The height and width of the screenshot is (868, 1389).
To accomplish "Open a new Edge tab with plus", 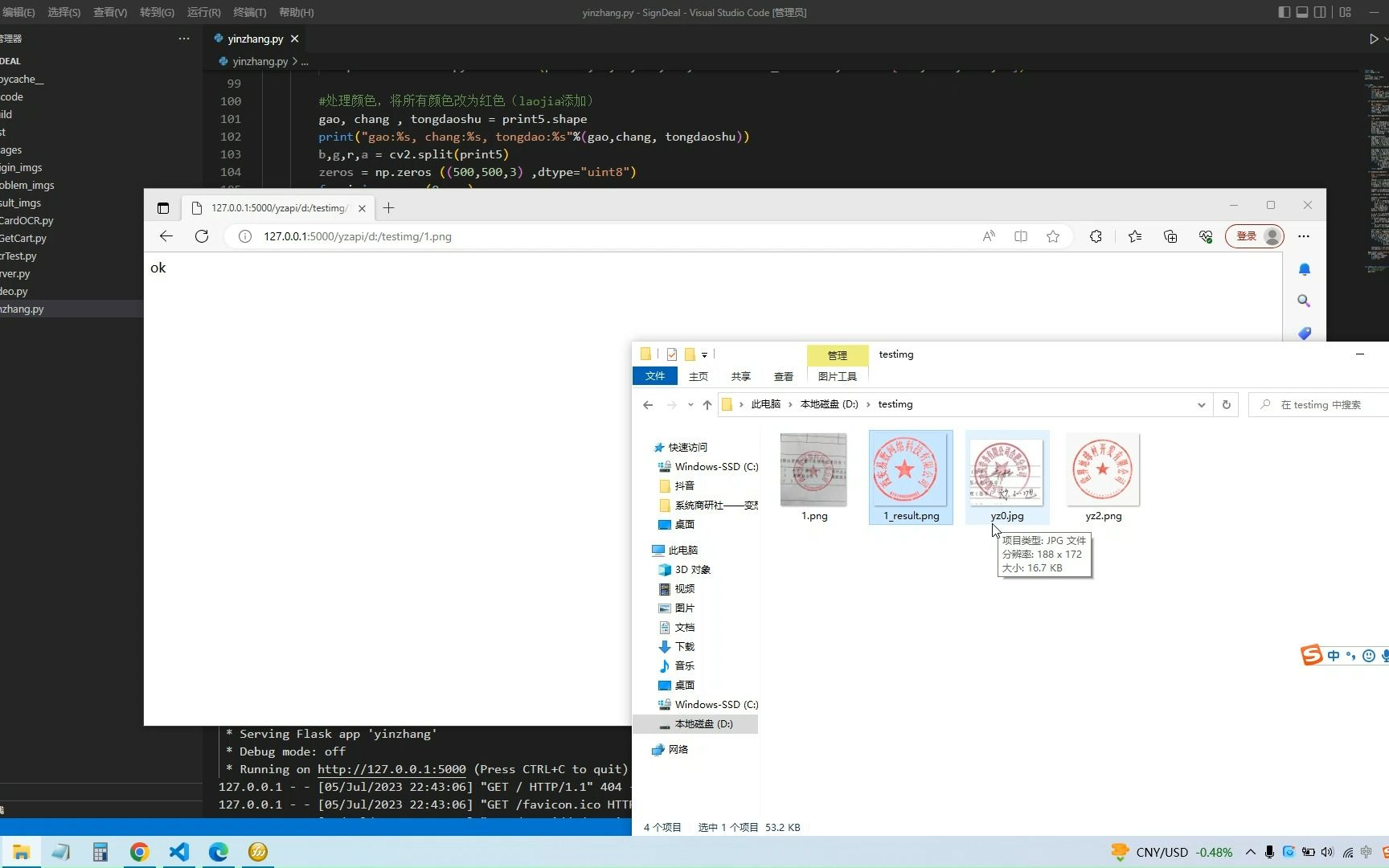I will (388, 208).
